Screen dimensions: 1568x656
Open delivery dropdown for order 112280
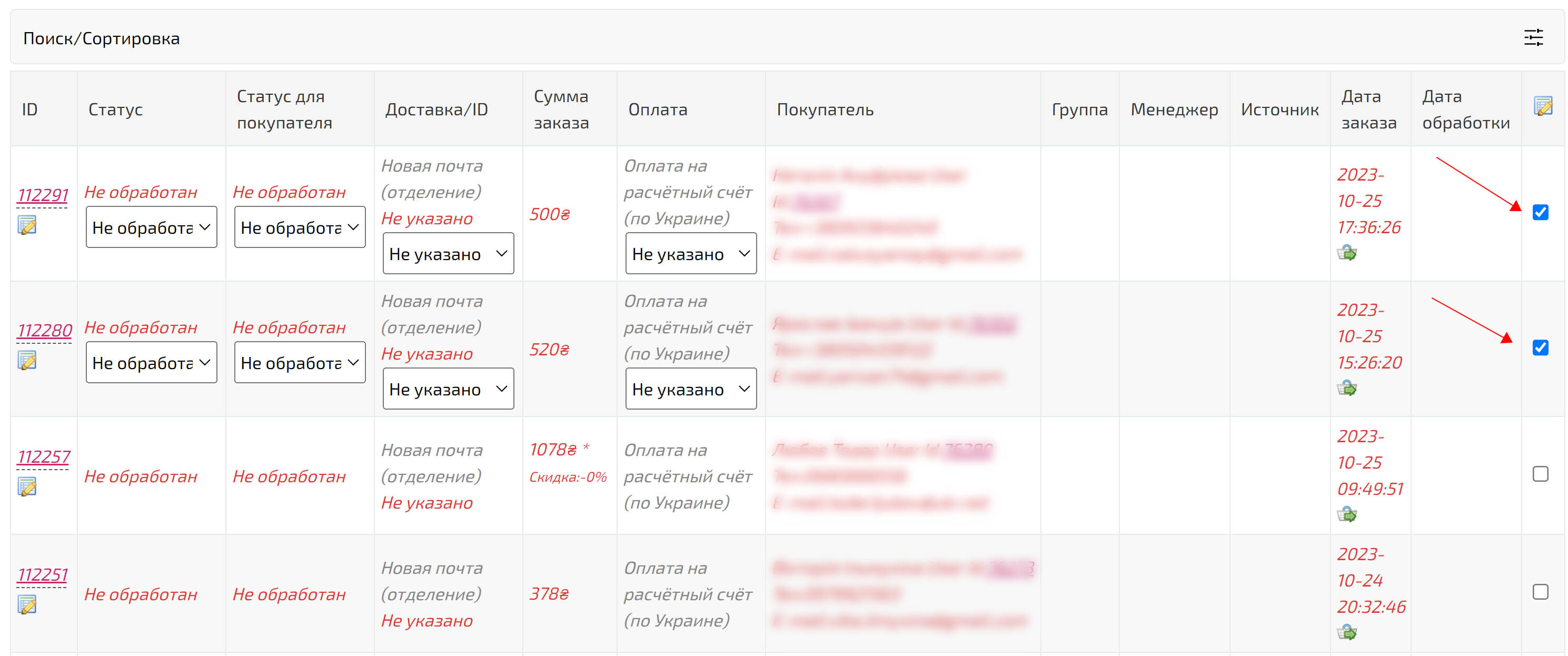coord(448,389)
